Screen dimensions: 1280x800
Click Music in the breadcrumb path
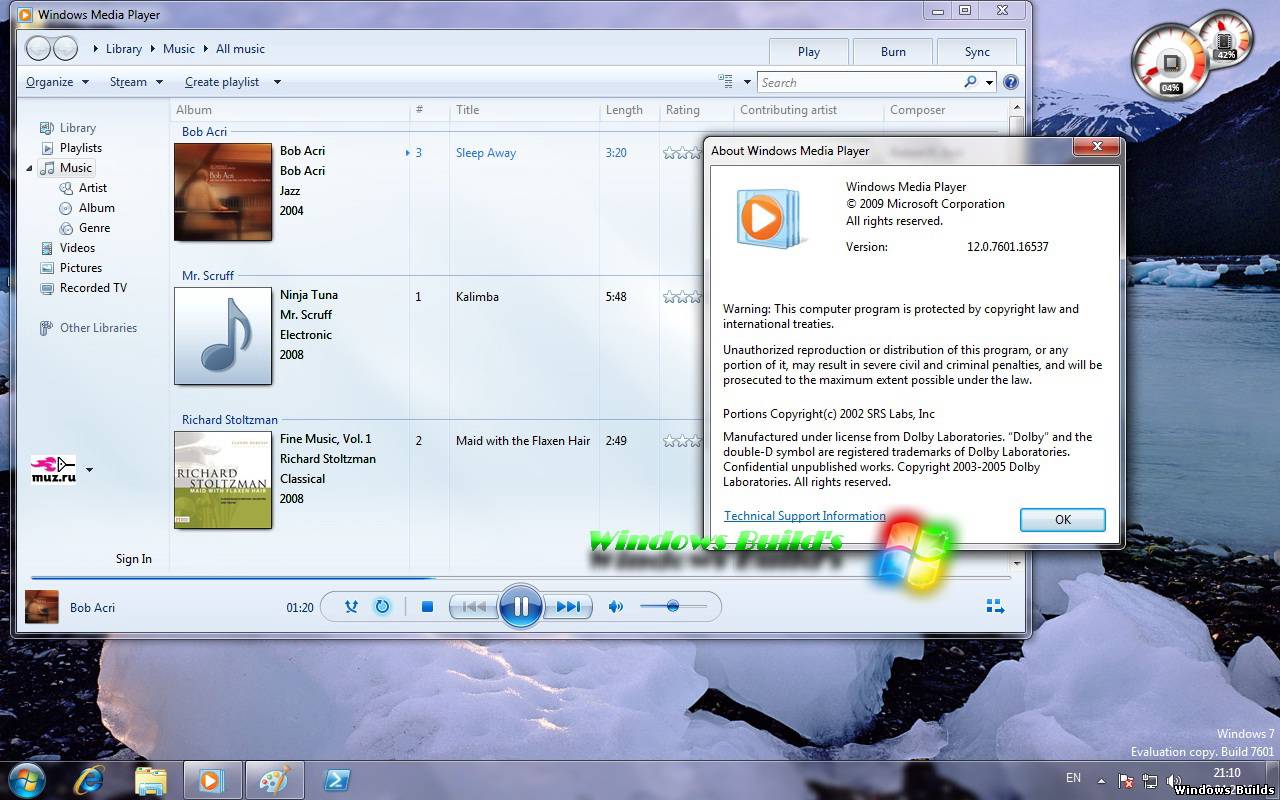(179, 48)
